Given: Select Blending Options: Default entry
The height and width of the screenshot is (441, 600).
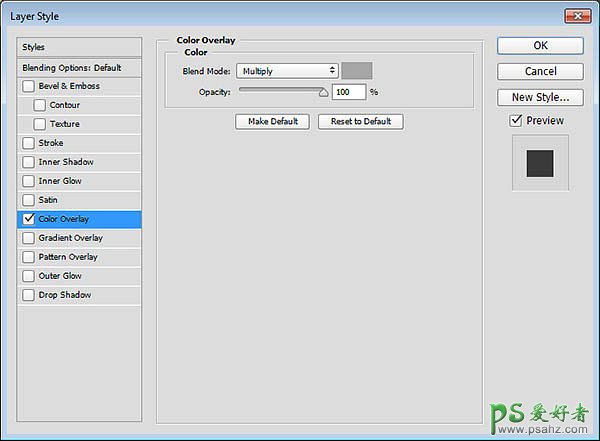Looking at the screenshot, I should click(x=80, y=67).
